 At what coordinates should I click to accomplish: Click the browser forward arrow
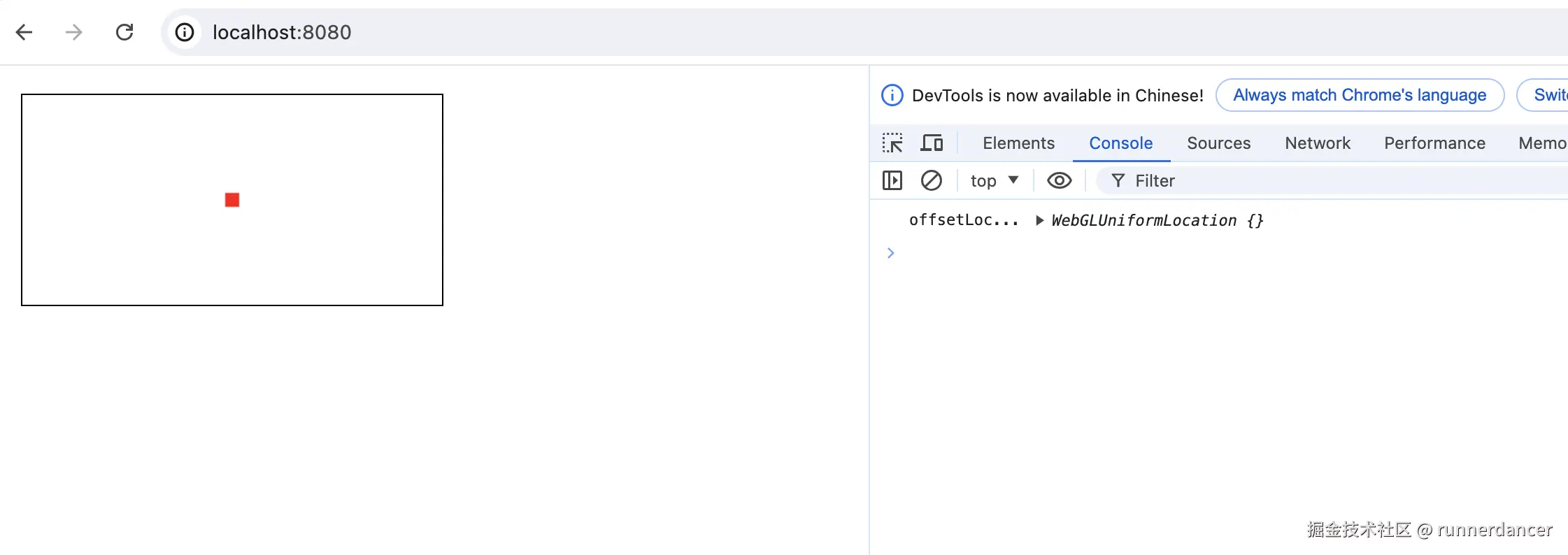tap(73, 32)
